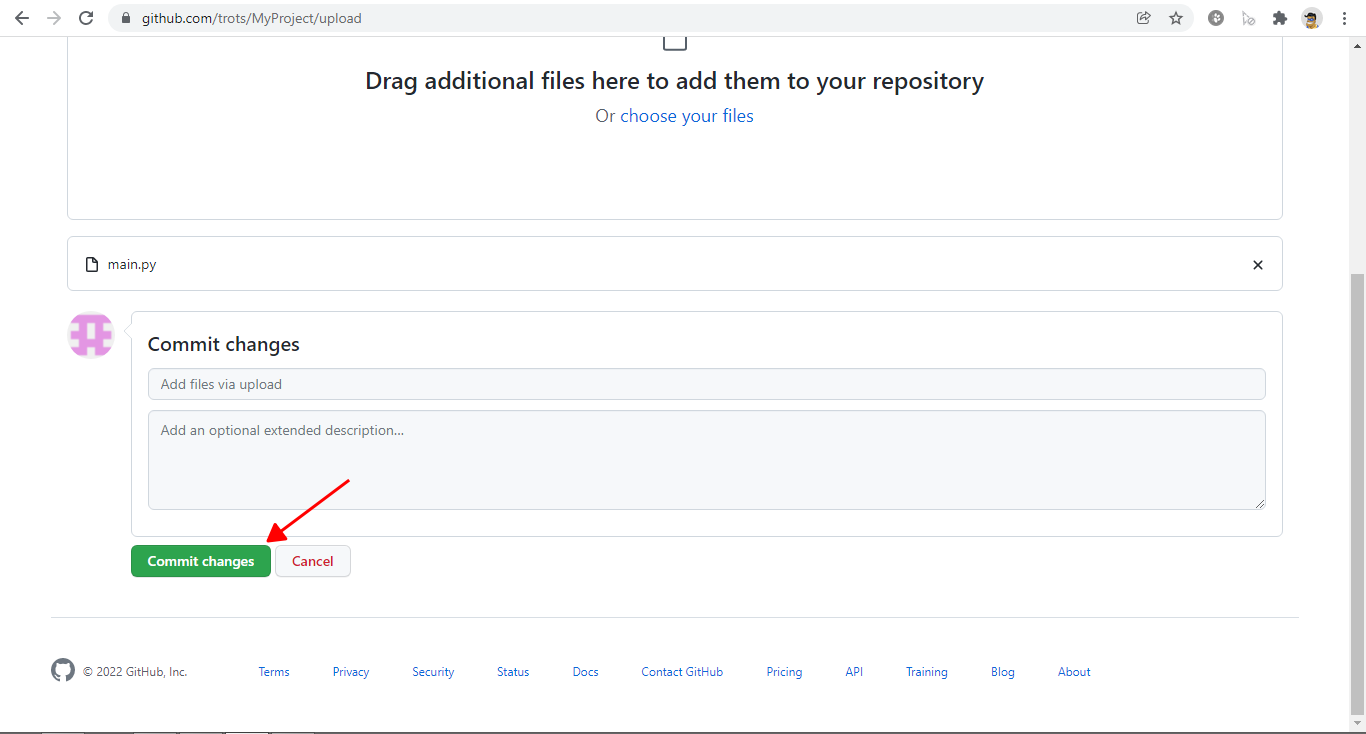
Task: Open the Status footer link
Action: (x=513, y=672)
